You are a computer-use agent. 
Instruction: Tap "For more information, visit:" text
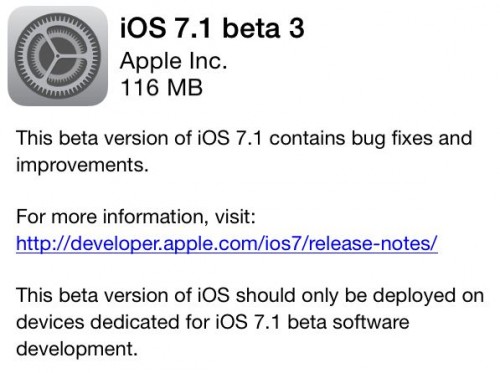pyautogui.click(x=136, y=217)
